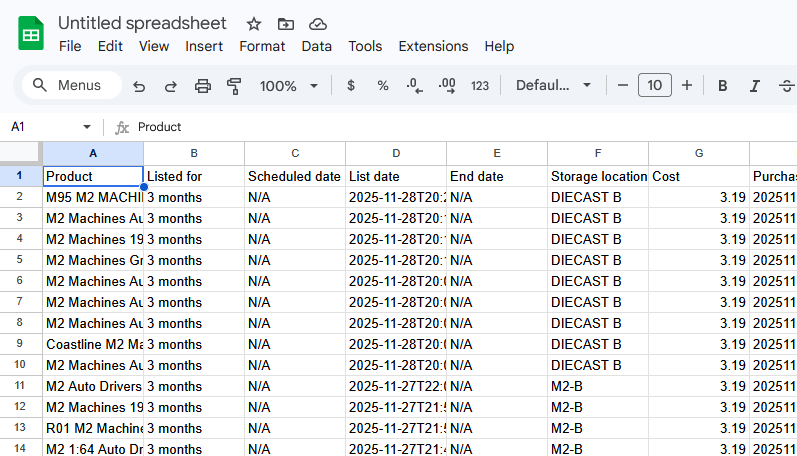
Task: Click the Redo arrow
Action: [x=171, y=86]
